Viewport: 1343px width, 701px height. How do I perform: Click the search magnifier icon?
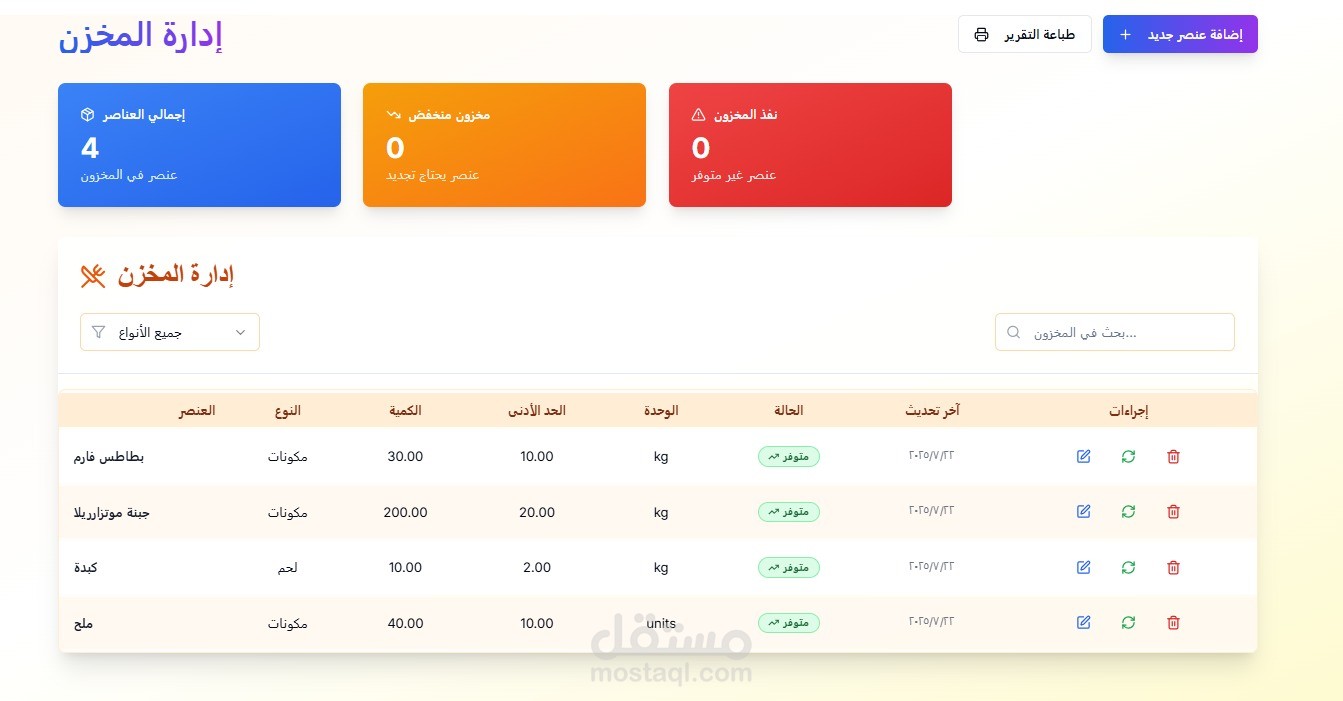coord(1014,332)
